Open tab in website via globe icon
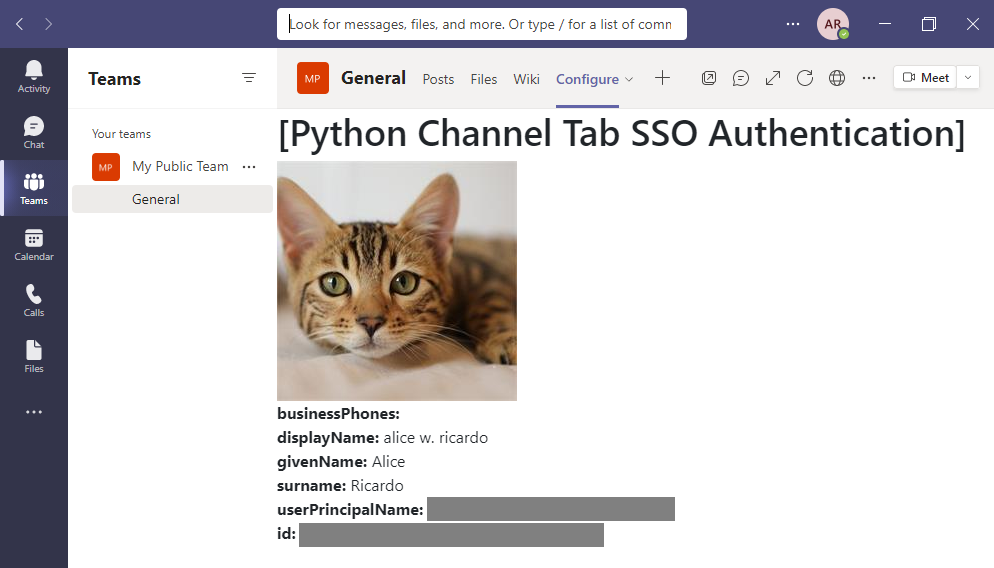The width and height of the screenshot is (994, 568). [x=837, y=78]
